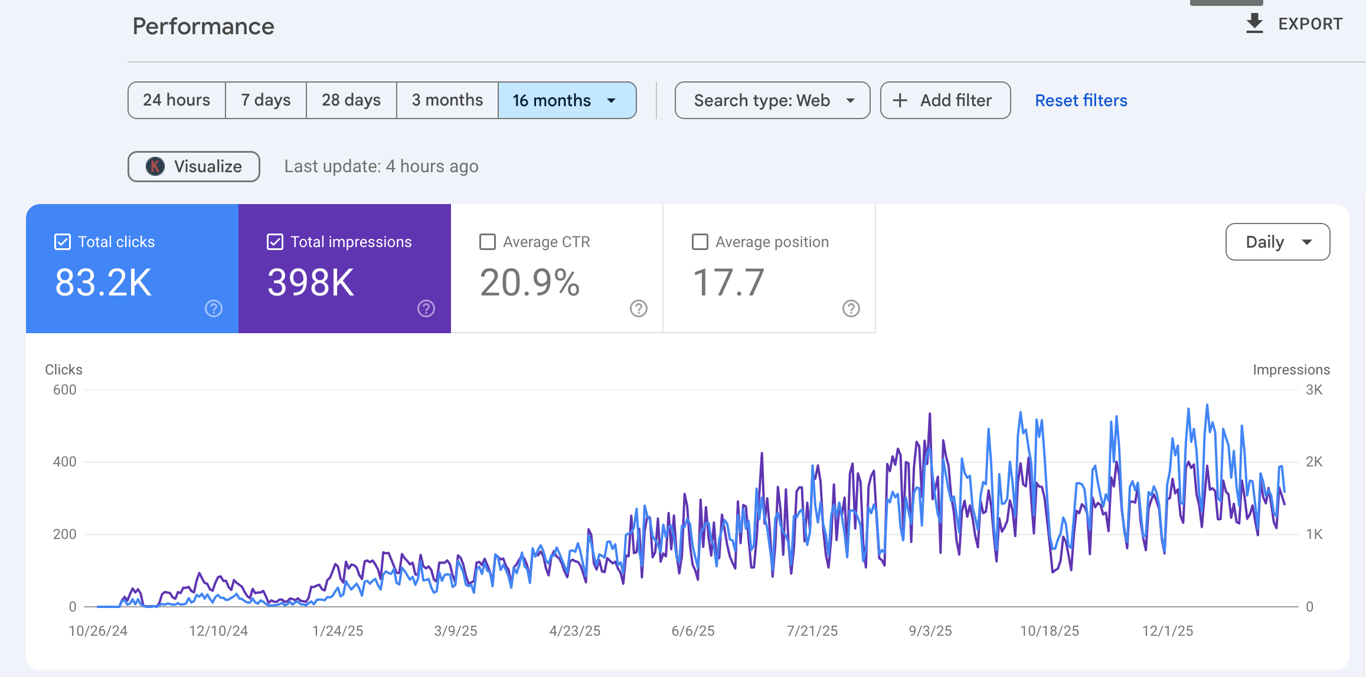The width and height of the screenshot is (1366, 677).
Task: Select the 24 hours date range
Action: tap(177, 101)
